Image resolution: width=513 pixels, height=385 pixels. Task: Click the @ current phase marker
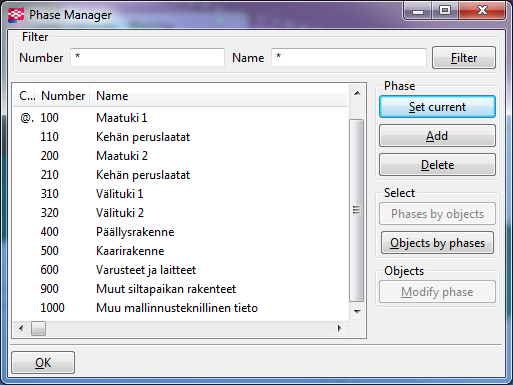pyautogui.click(x=27, y=118)
